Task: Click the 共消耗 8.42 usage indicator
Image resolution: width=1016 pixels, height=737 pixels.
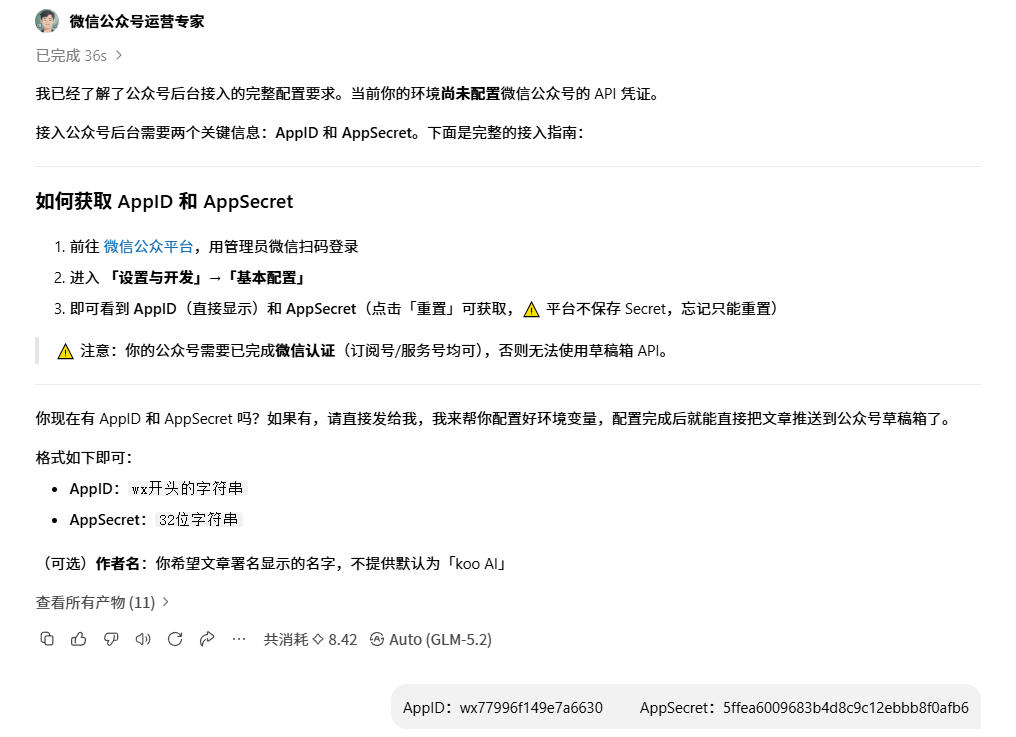Action: tap(310, 640)
